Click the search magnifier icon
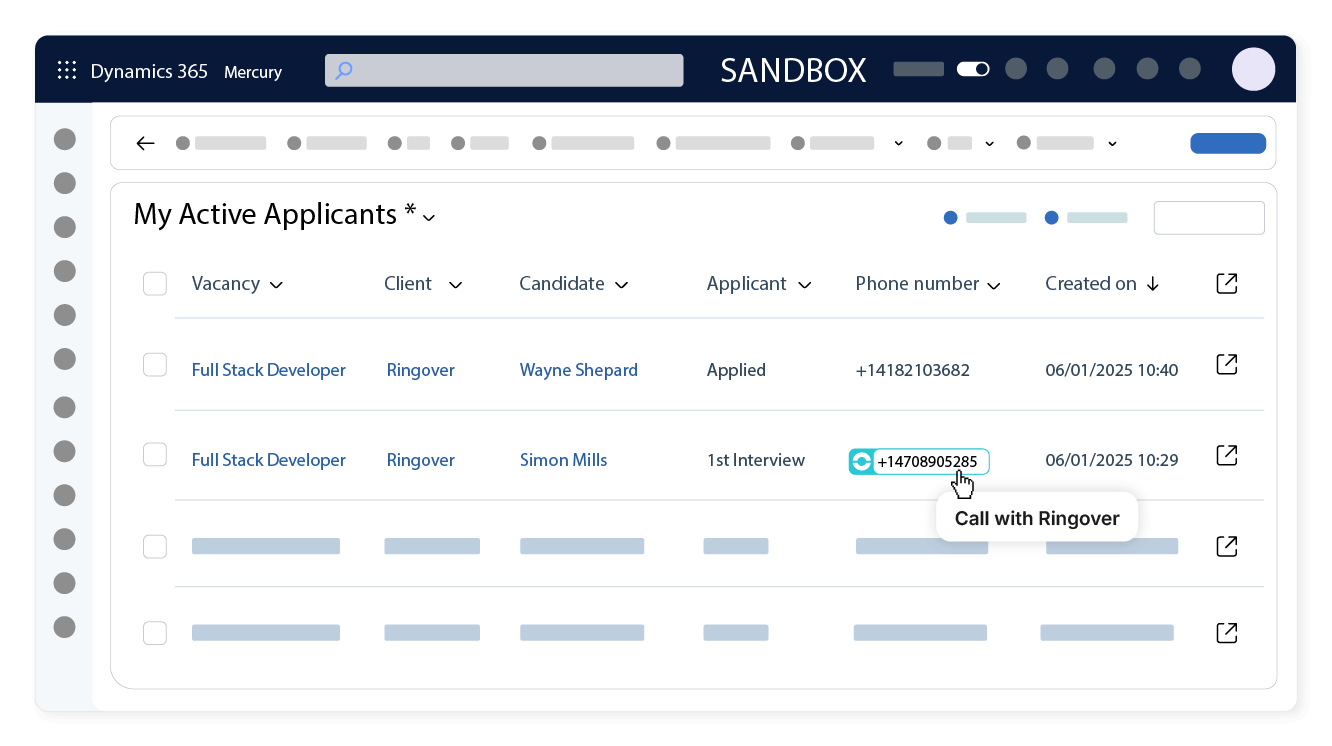 344,71
